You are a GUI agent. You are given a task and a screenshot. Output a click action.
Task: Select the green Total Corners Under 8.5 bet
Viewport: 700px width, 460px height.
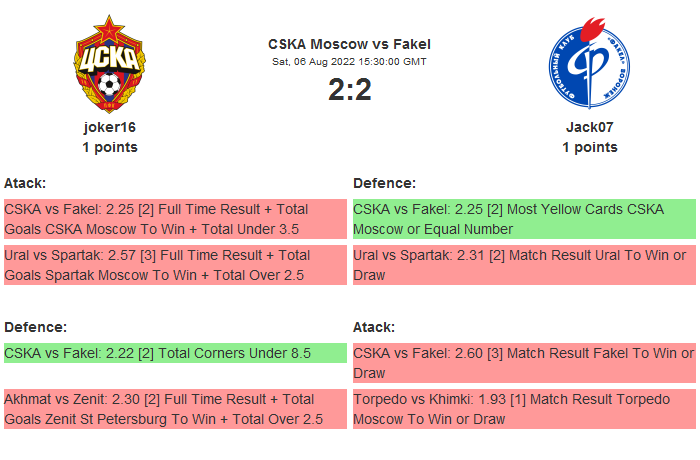(x=175, y=353)
